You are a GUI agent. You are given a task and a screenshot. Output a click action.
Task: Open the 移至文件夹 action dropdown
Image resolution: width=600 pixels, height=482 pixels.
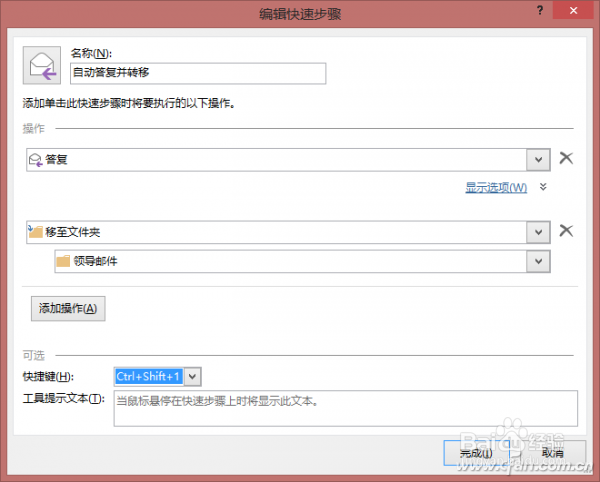(538, 232)
